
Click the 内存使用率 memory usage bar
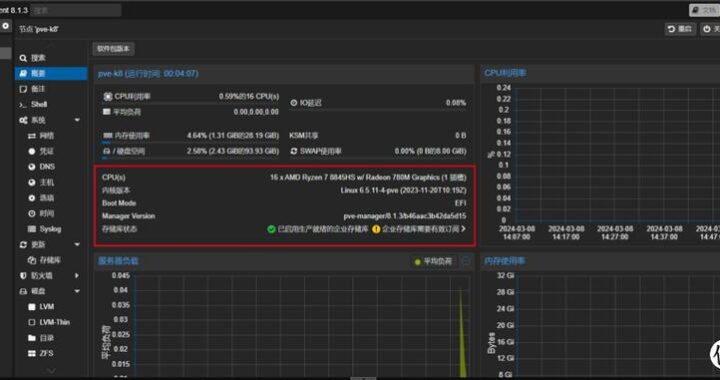pyautogui.click(x=191, y=143)
